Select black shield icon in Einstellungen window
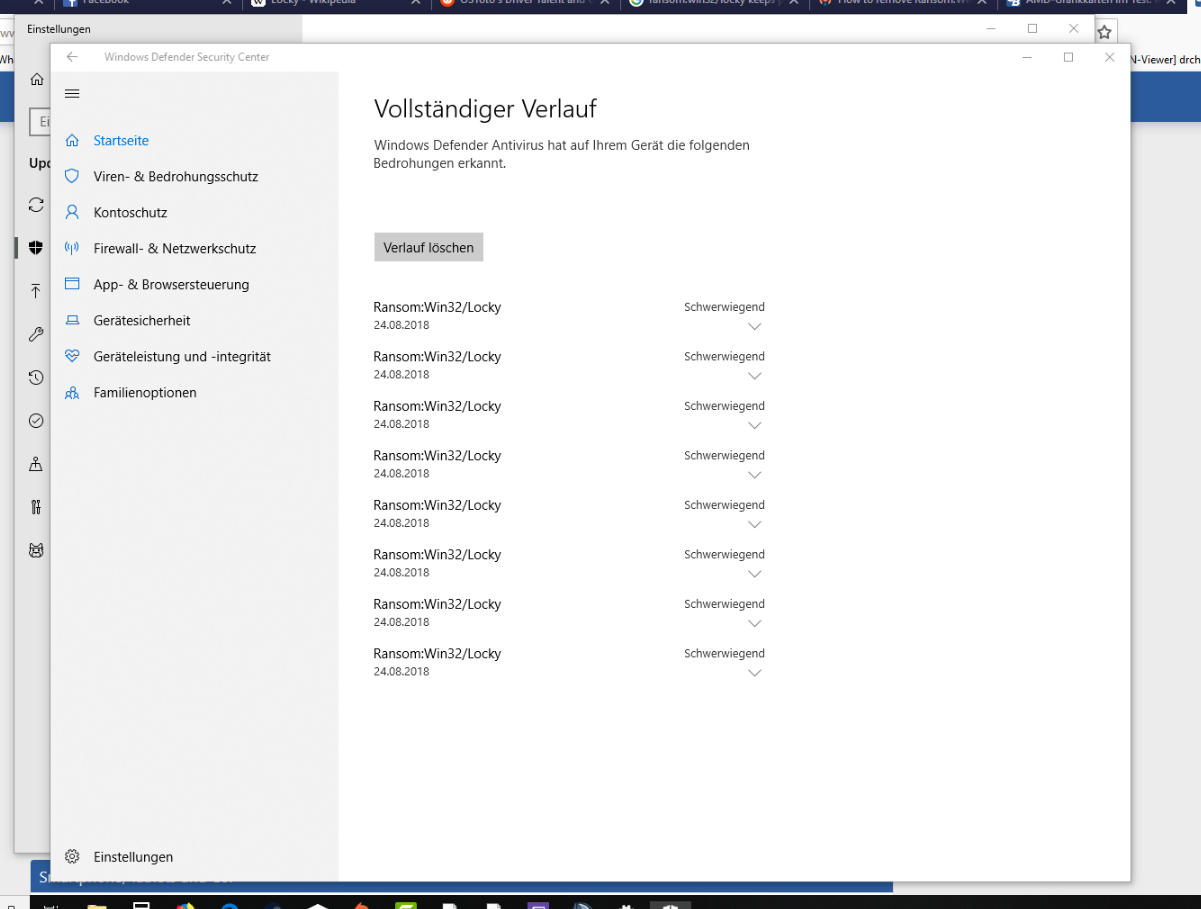The height and width of the screenshot is (909, 1201). tap(36, 248)
